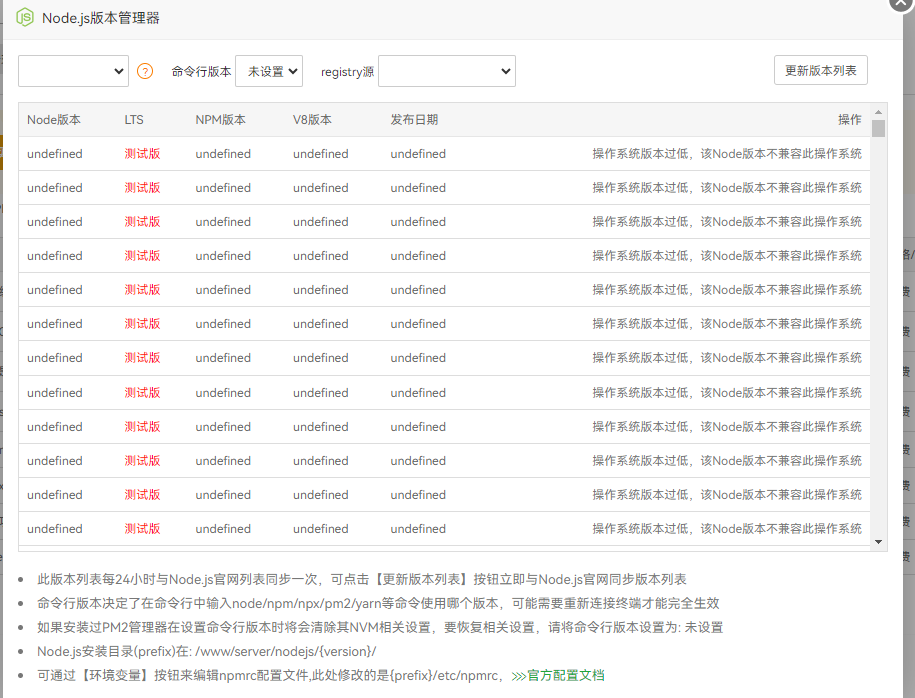915x698 pixels.
Task: Open the empty dropdown left of the help icon
Action: point(74,71)
